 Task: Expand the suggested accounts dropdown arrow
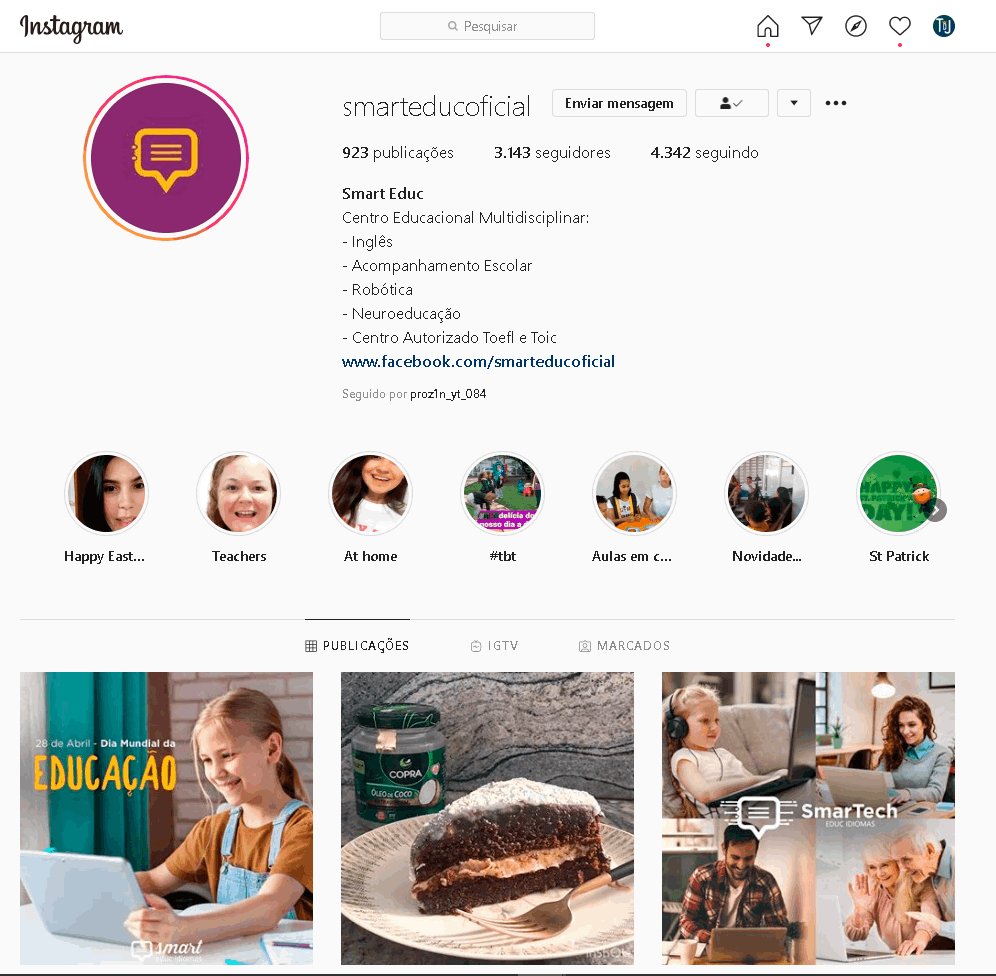click(793, 103)
